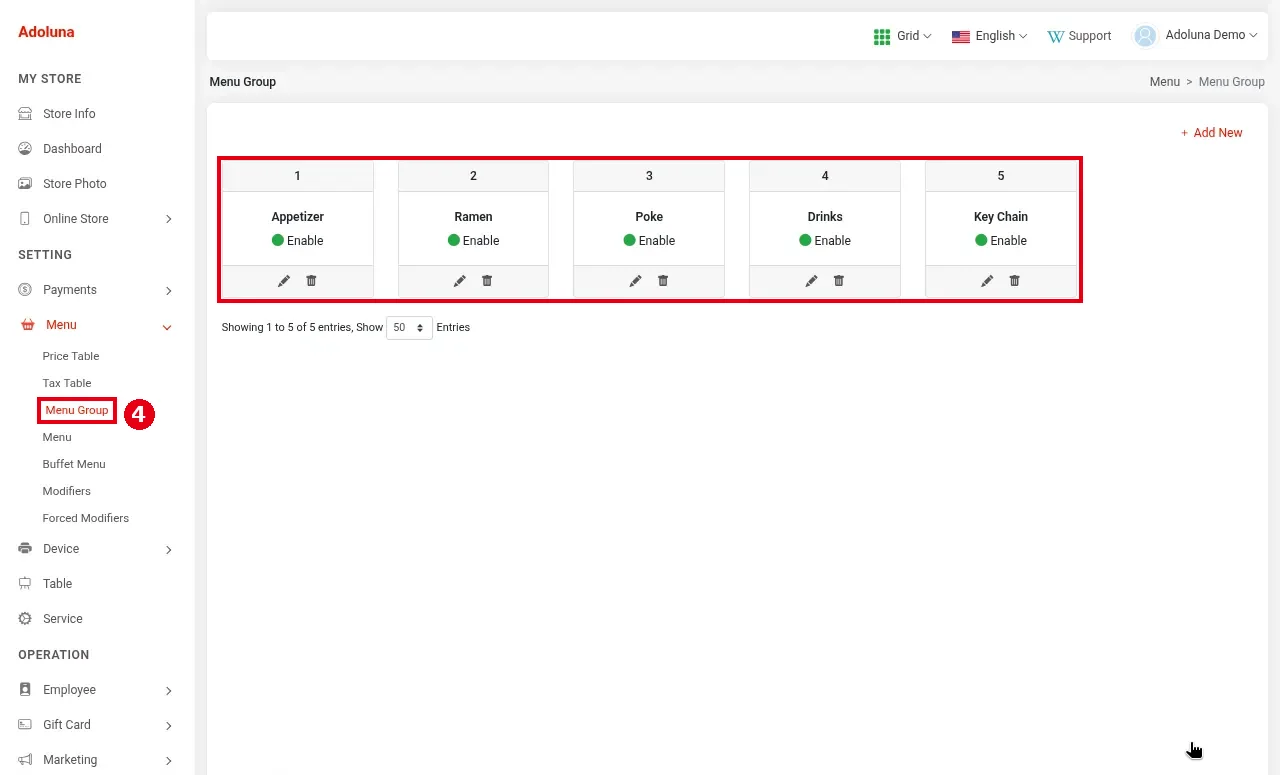Open the Grid view dropdown
1280x775 pixels.
pyautogui.click(x=902, y=36)
